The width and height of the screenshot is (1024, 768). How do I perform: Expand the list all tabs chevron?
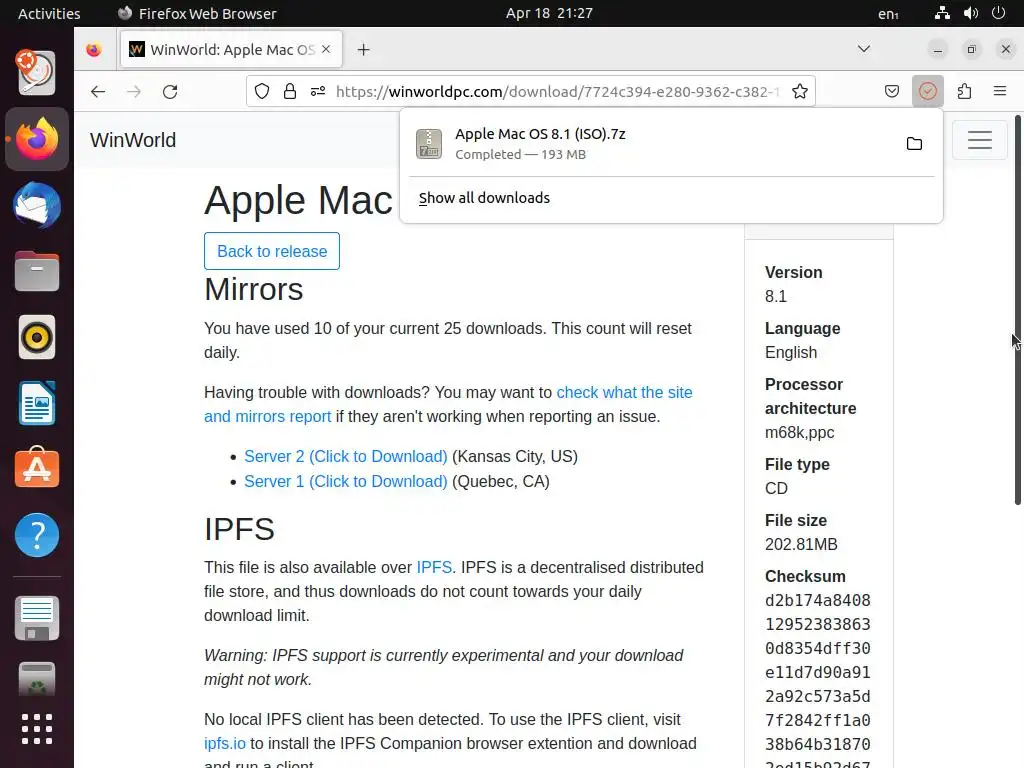(864, 49)
